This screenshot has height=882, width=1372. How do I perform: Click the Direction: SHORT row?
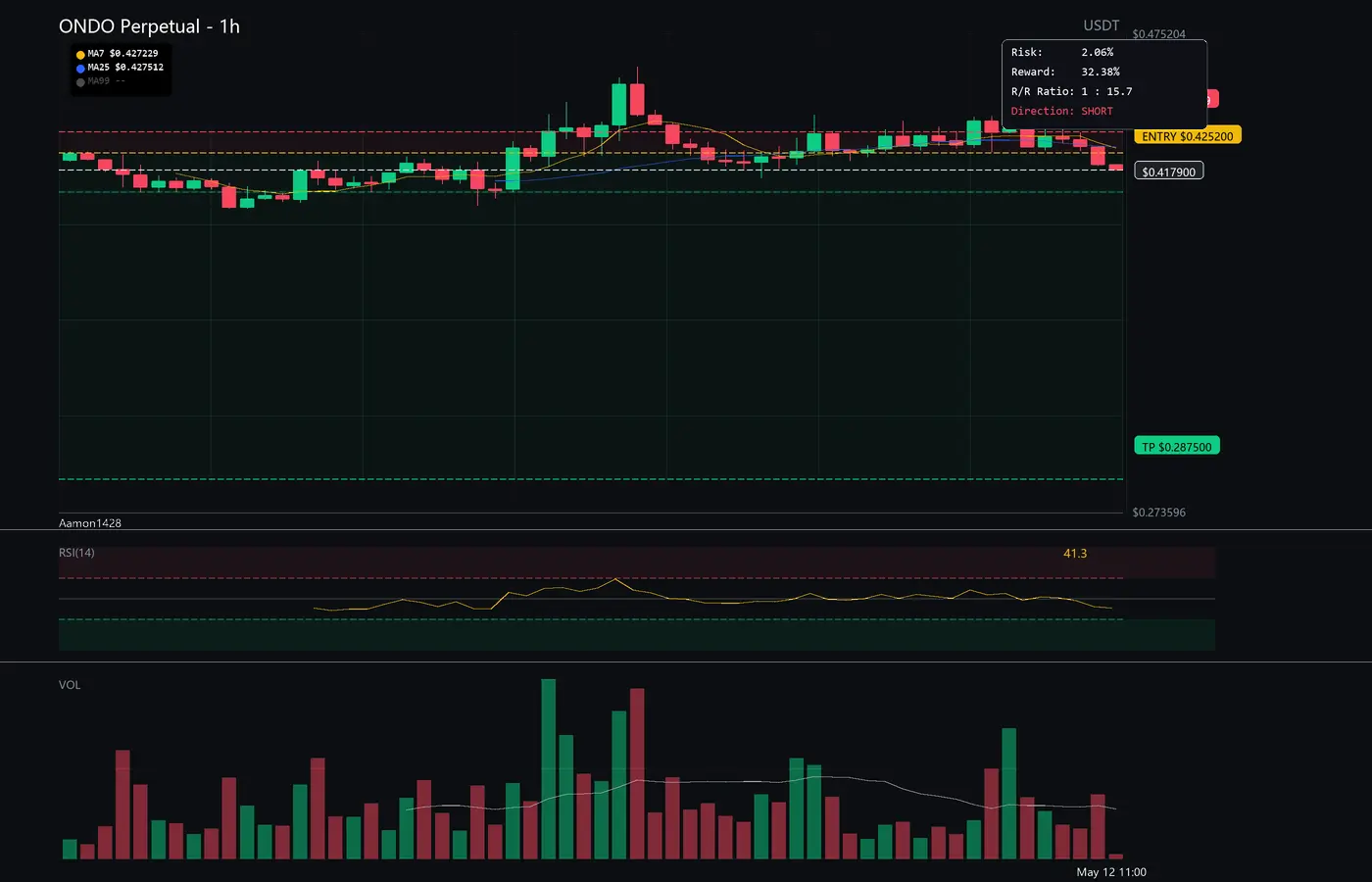tap(1062, 111)
